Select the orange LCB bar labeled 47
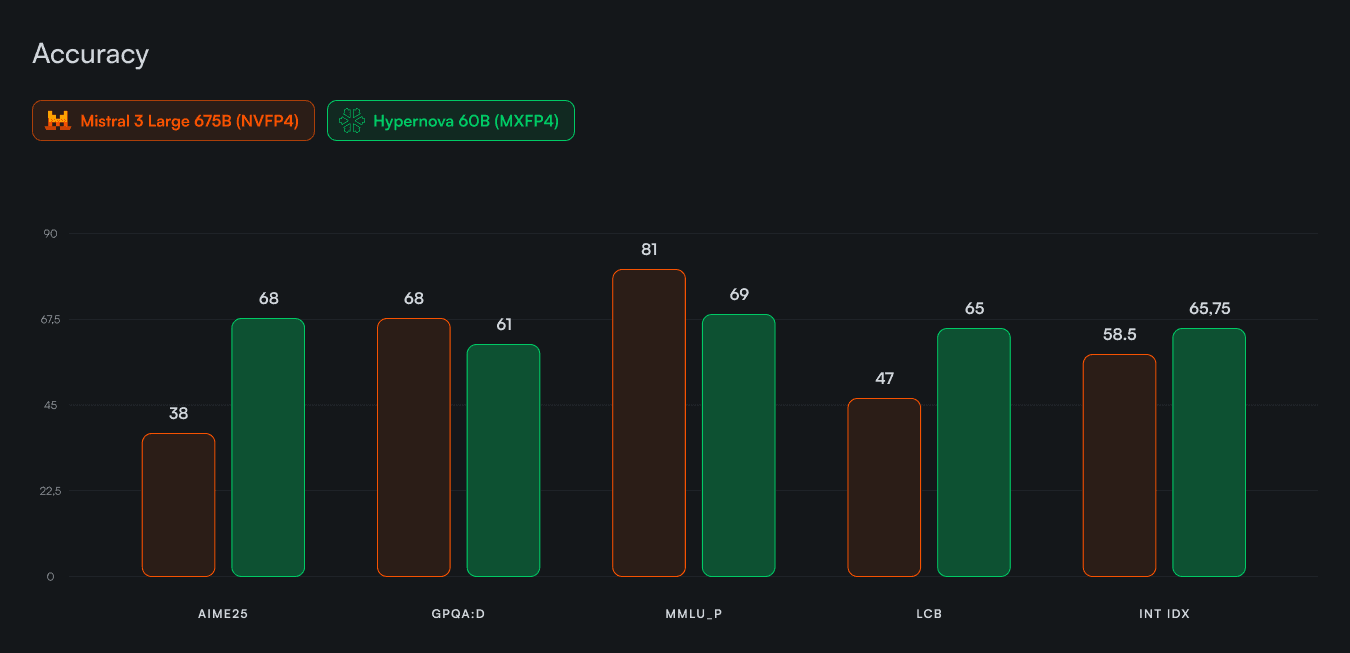1350x653 pixels. pos(884,487)
